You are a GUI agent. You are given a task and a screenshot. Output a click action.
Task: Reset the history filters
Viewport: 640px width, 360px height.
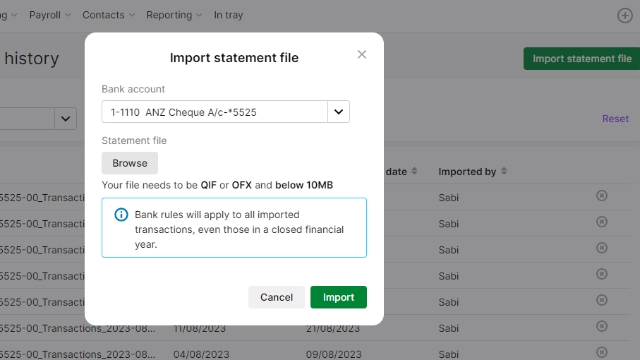coord(615,118)
